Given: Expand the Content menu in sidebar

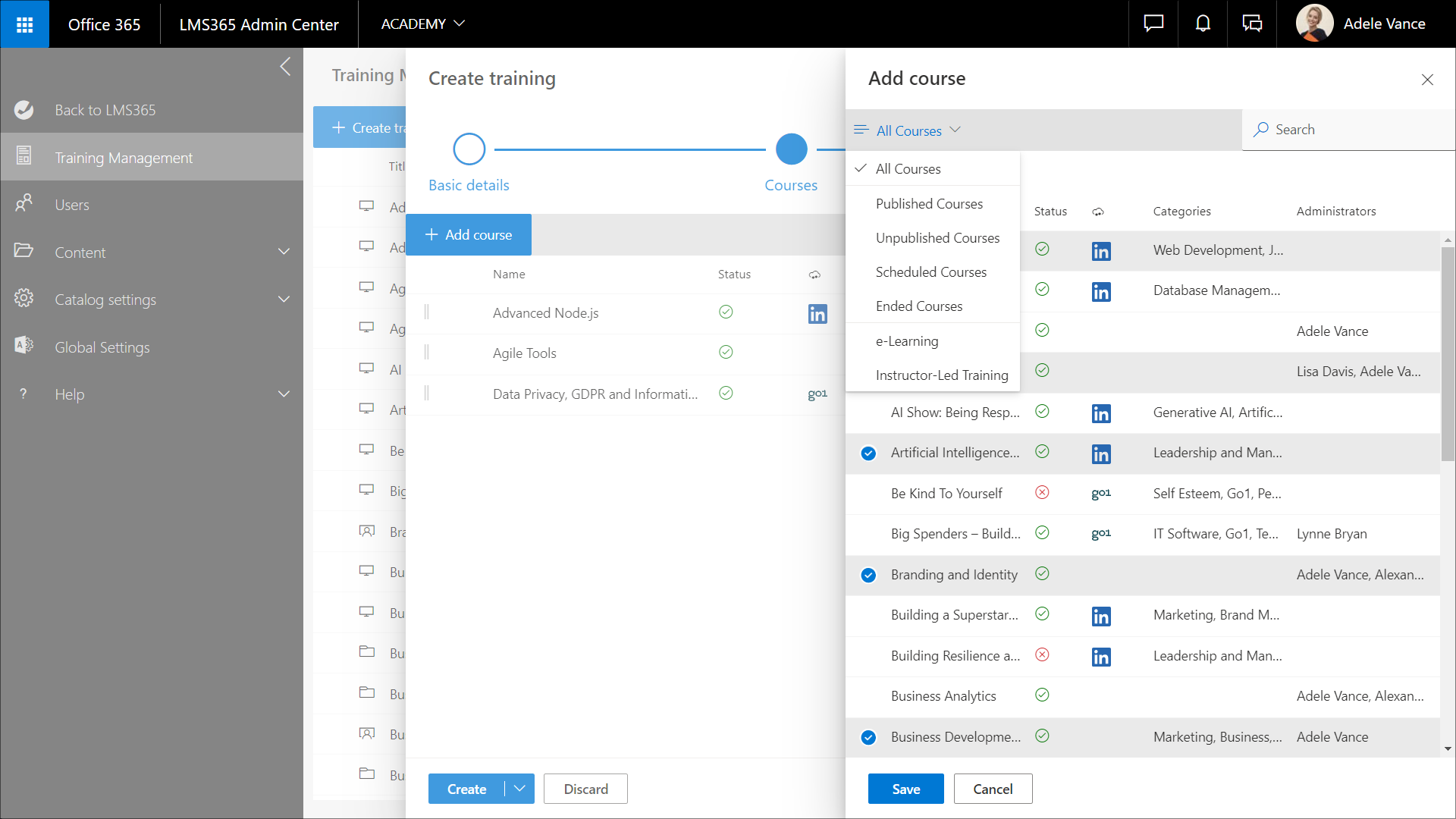Looking at the screenshot, I should pyautogui.click(x=284, y=252).
